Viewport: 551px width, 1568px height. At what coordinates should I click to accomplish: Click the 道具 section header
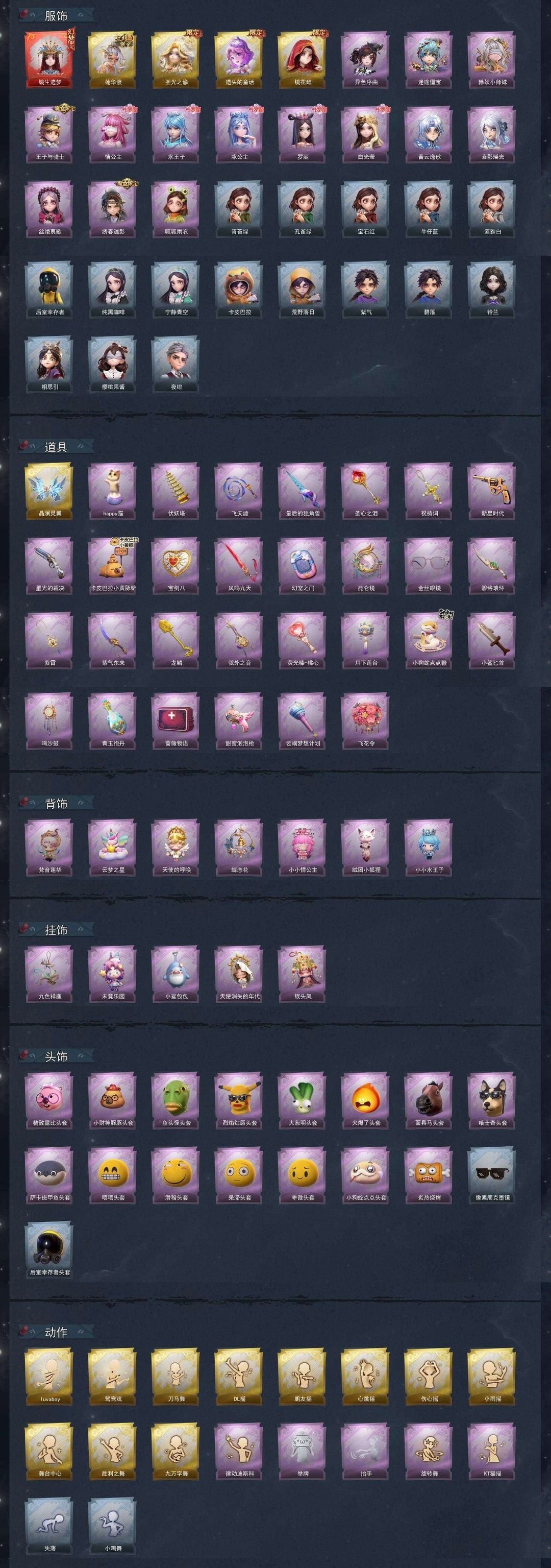(x=56, y=447)
